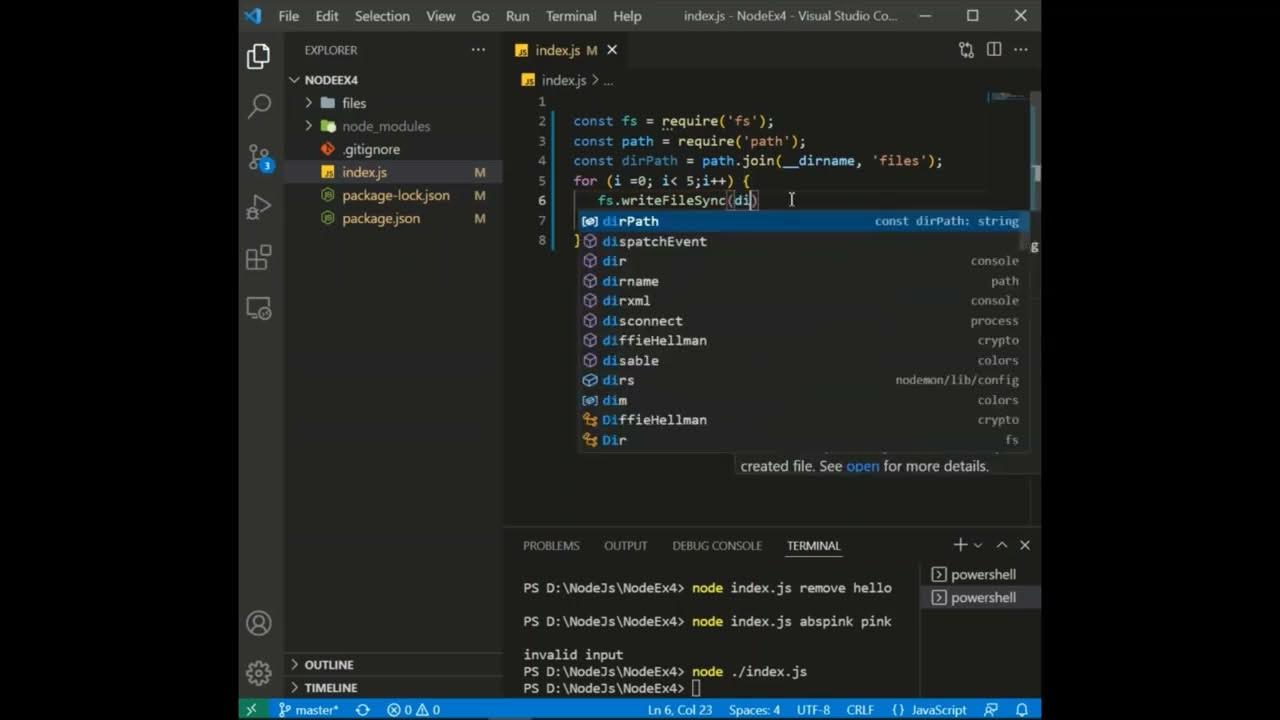Screen dimensions: 1280x720
Task: Maximize the terminal panel size
Action: 1003,545
